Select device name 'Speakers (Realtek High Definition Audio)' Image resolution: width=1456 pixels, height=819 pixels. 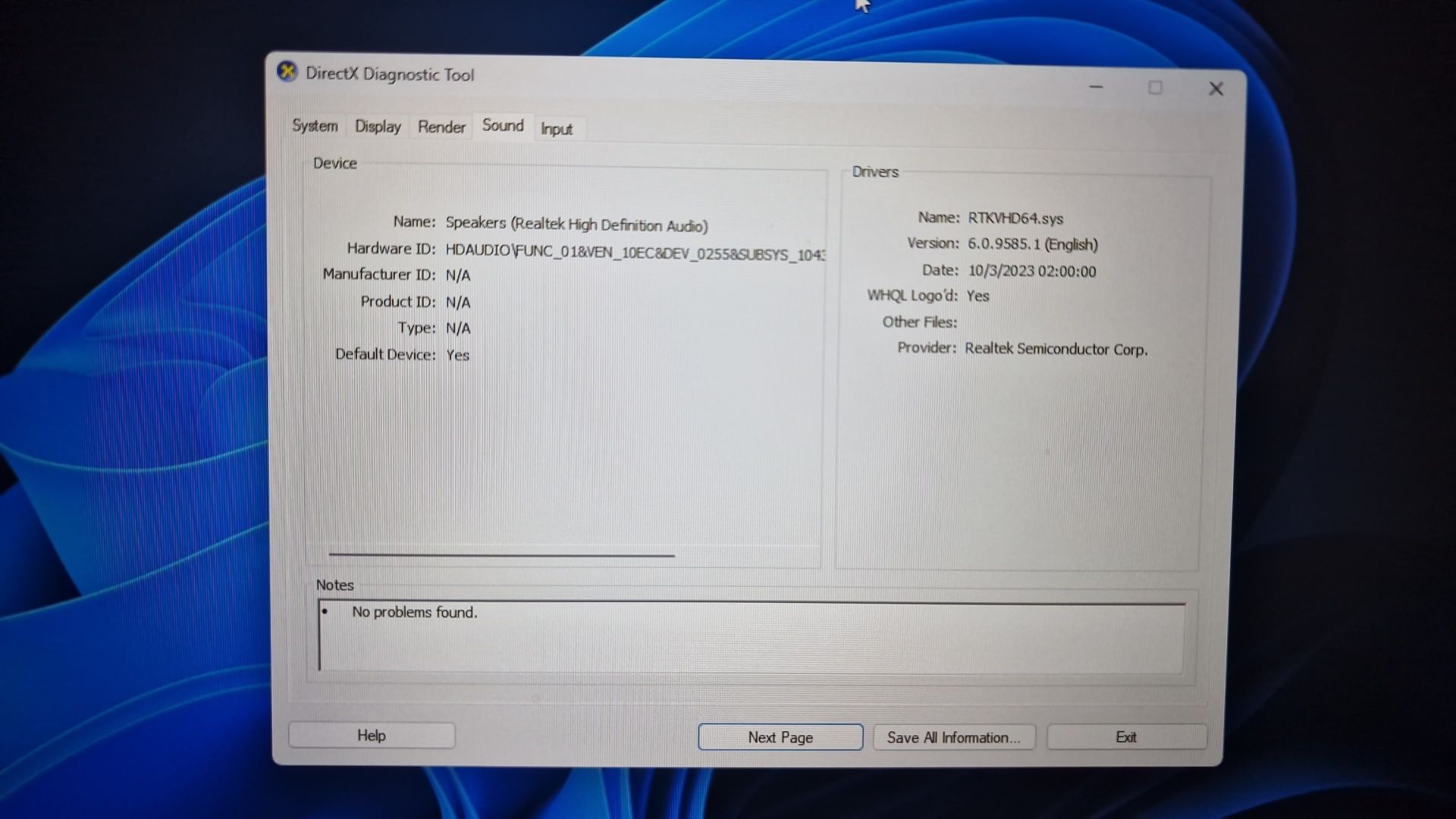pos(576,224)
